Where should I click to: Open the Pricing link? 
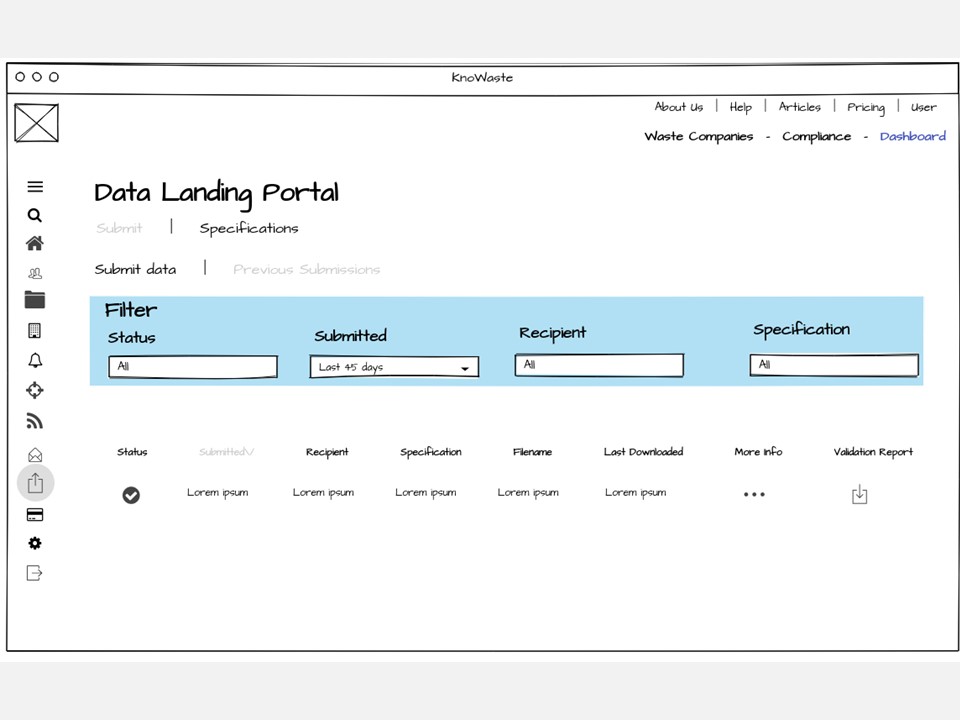coord(866,108)
